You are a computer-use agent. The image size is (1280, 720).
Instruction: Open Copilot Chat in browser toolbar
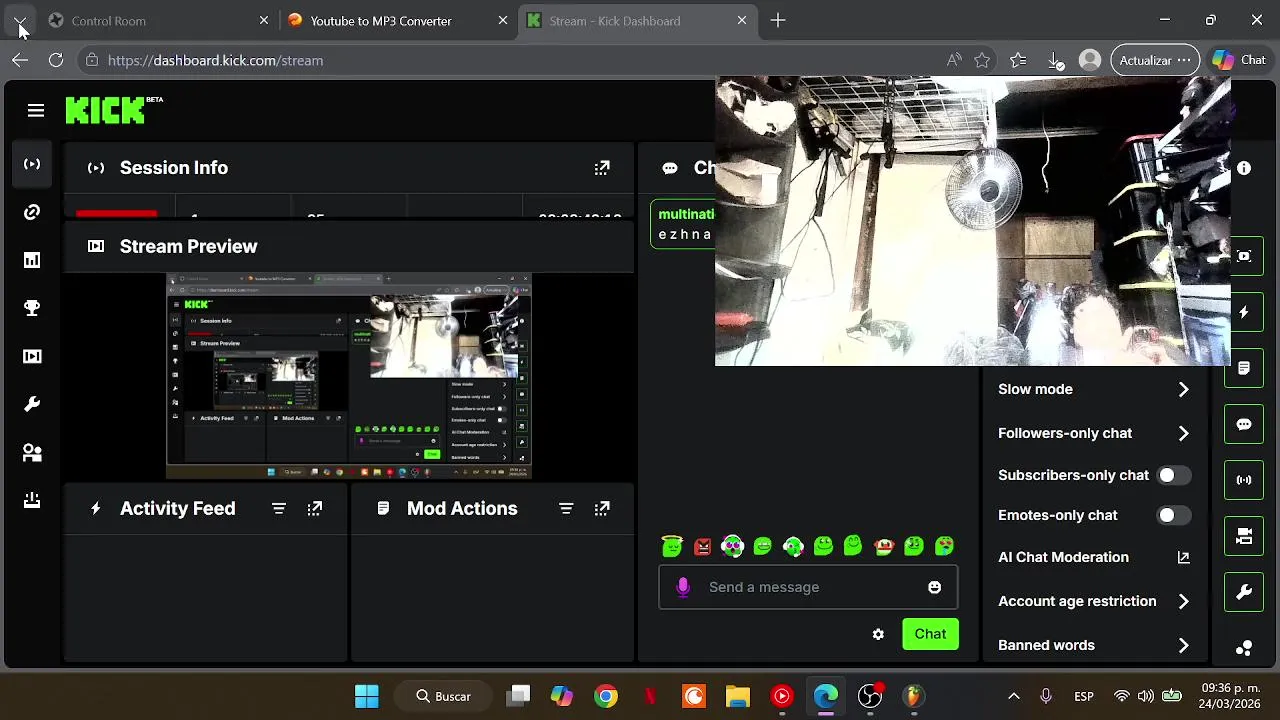click(1239, 61)
